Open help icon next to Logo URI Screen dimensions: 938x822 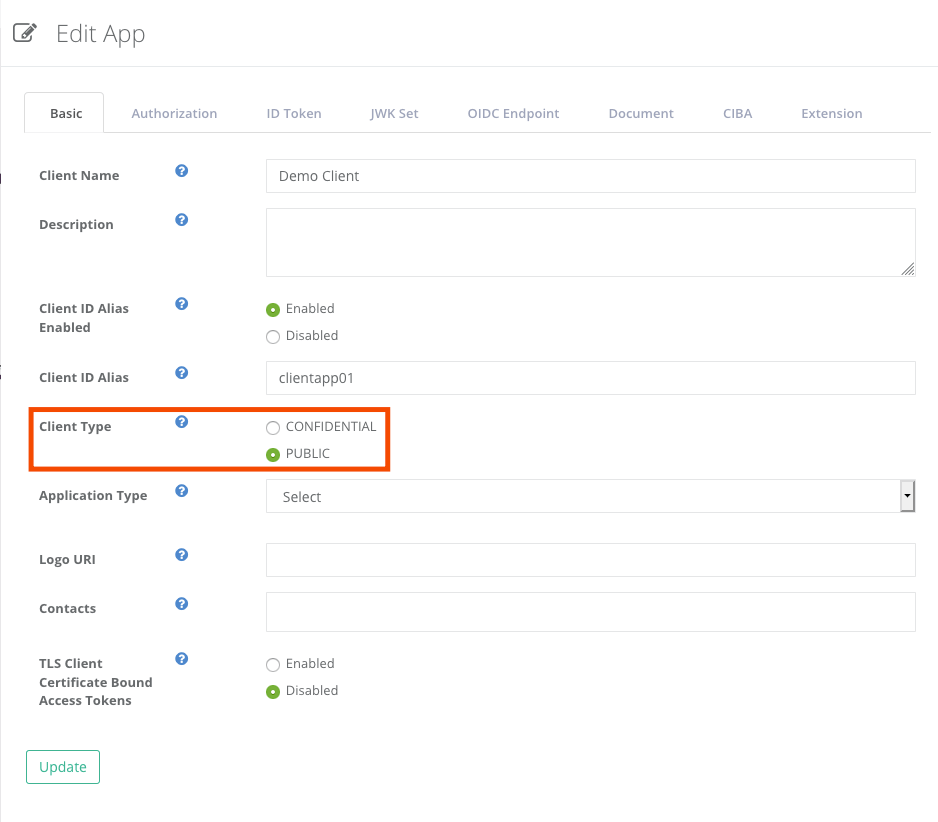(182, 555)
